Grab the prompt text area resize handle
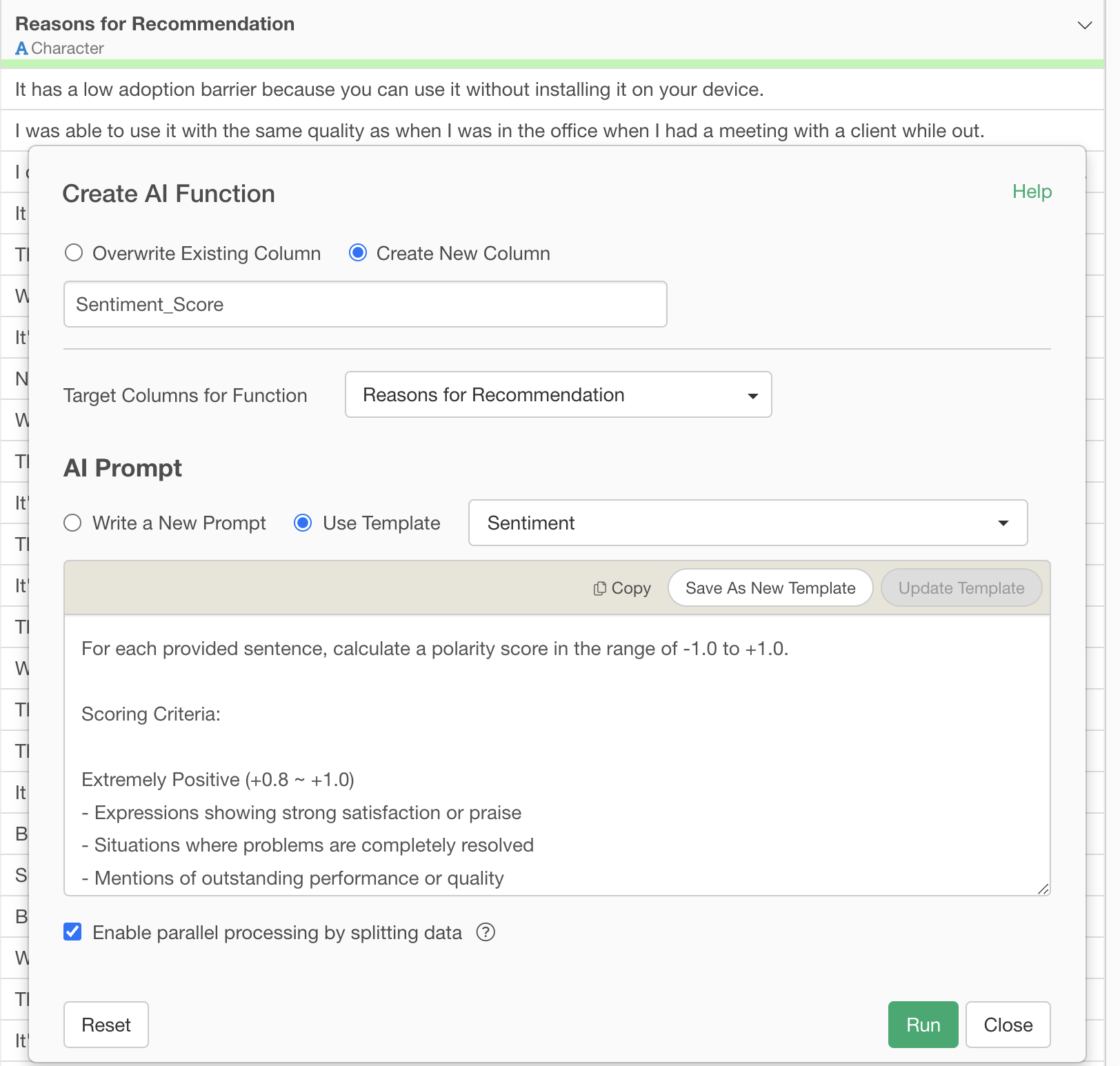This screenshot has height=1066, width=1120. point(1043,889)
